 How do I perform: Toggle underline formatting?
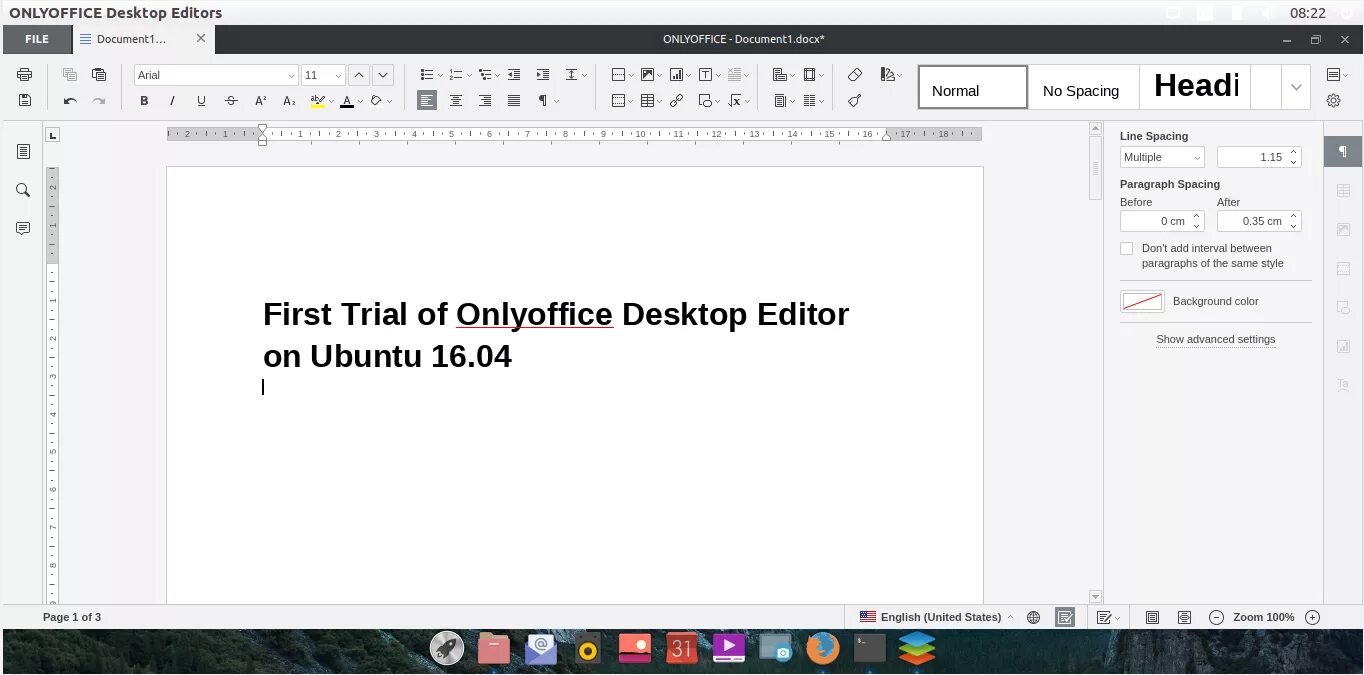(x=201, y=101)
